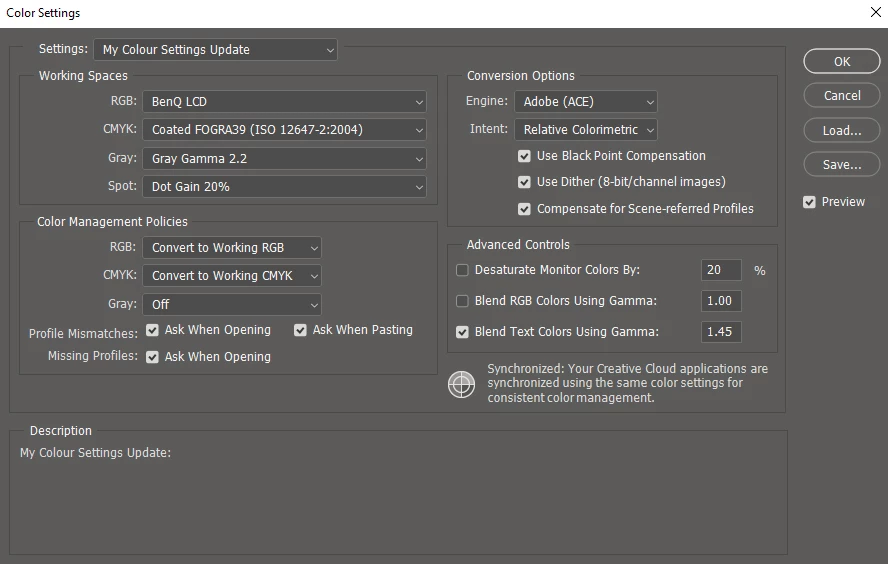Viewport: 888px width, 564px height.
Task: Open the Settings preset dropdown
Action: coord(215,50)
